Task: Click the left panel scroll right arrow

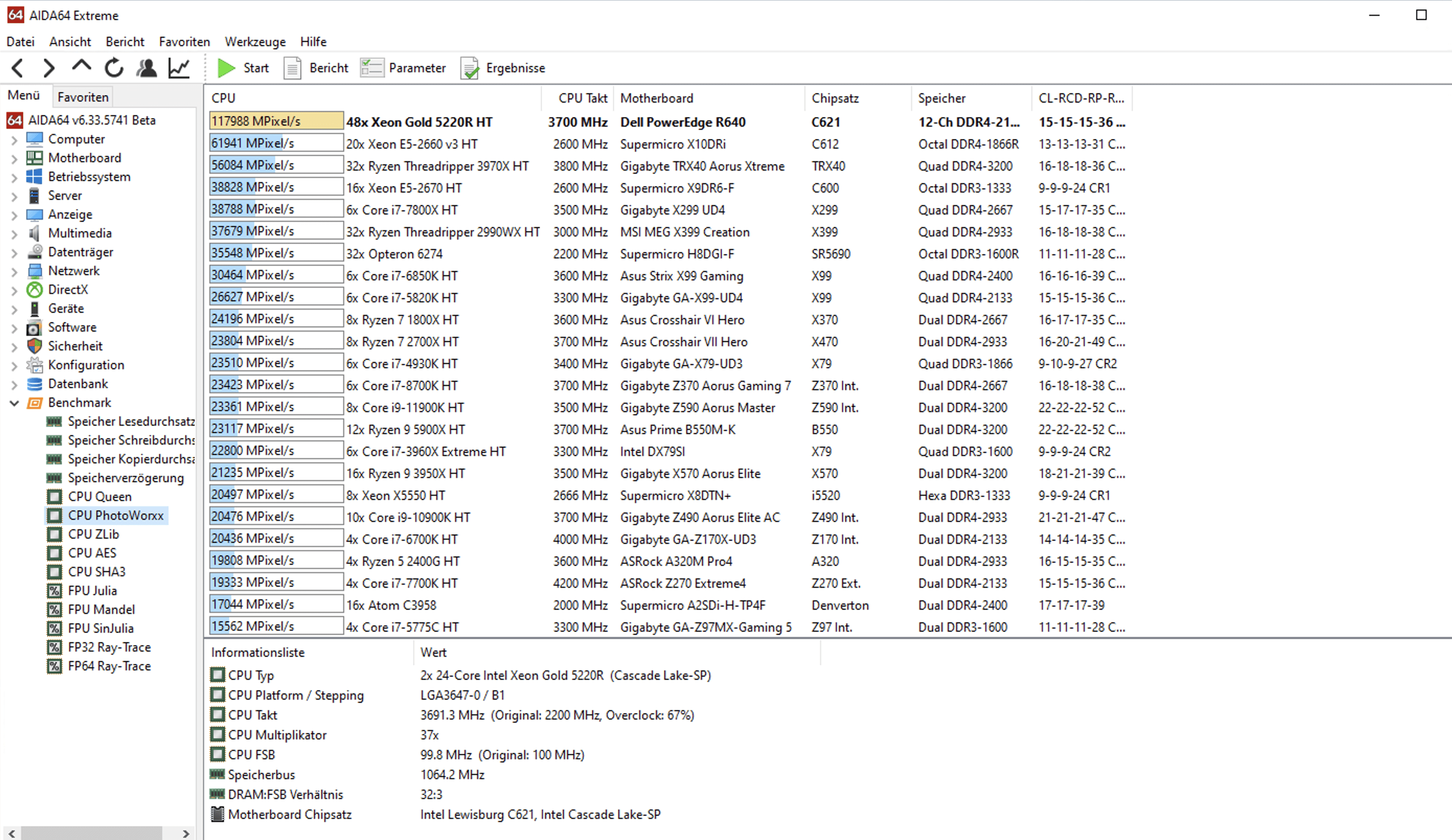Action: pyautogui.click(x=186, y=833)
